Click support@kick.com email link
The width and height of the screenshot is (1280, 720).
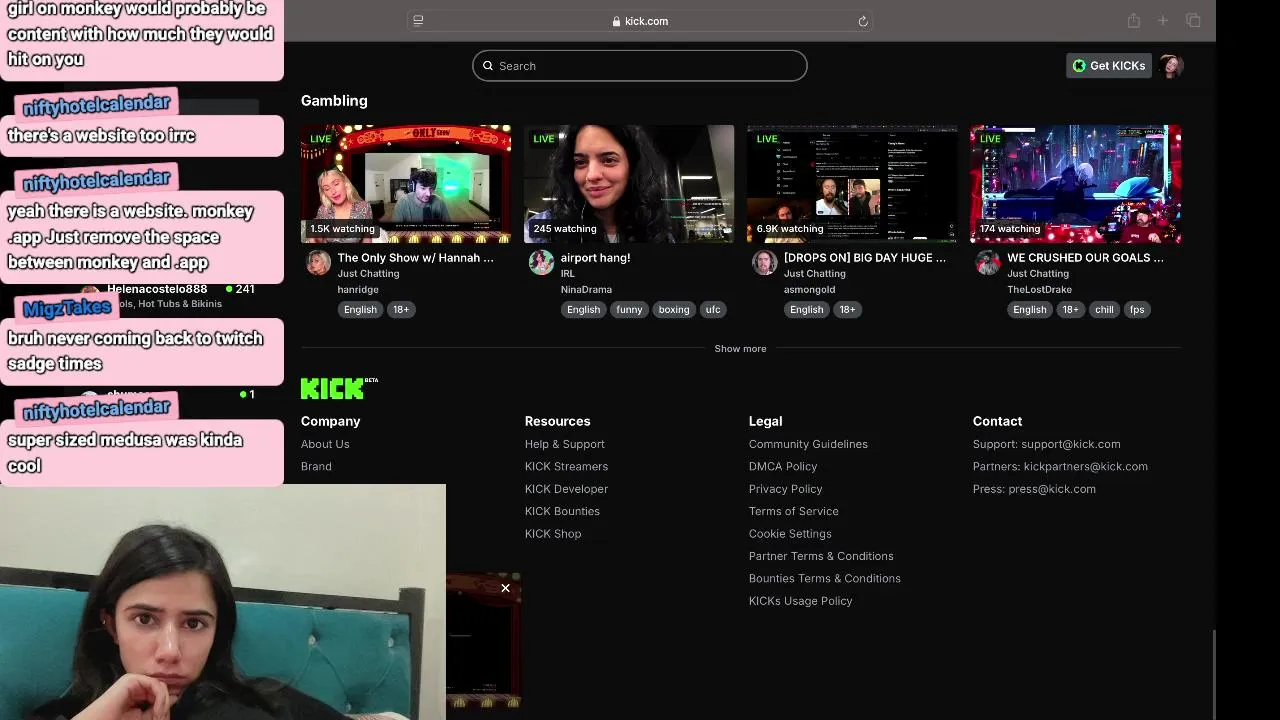pos(1070,444)
